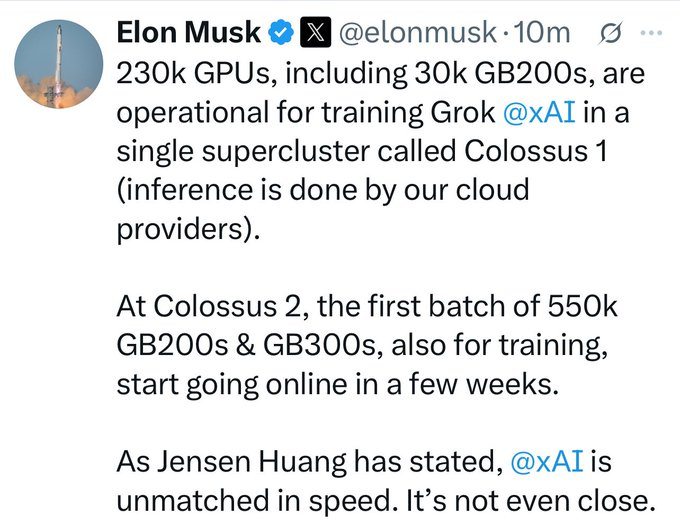680x532 pixels.
Task: Click the 'start going online in a few weeks' line
Action: point(337,384)
